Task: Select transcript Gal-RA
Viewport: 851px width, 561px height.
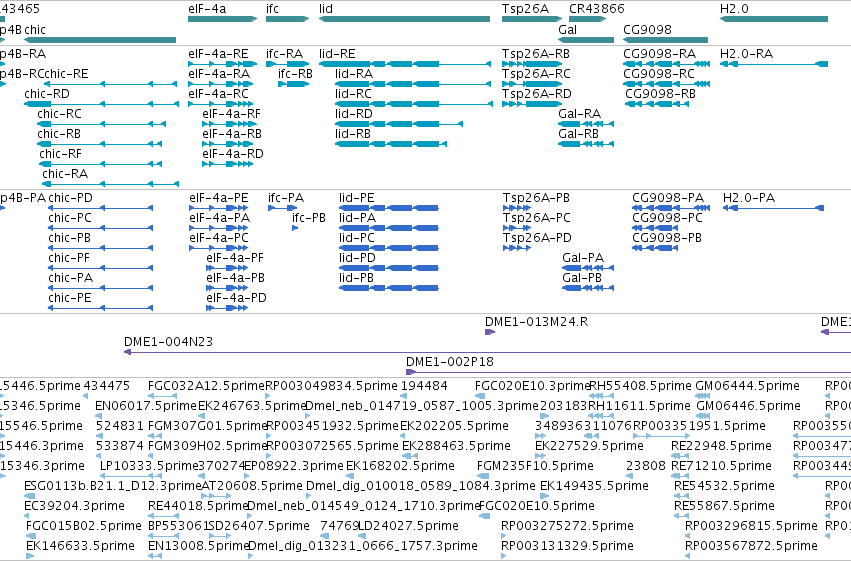Action: (x=586, y=124)
